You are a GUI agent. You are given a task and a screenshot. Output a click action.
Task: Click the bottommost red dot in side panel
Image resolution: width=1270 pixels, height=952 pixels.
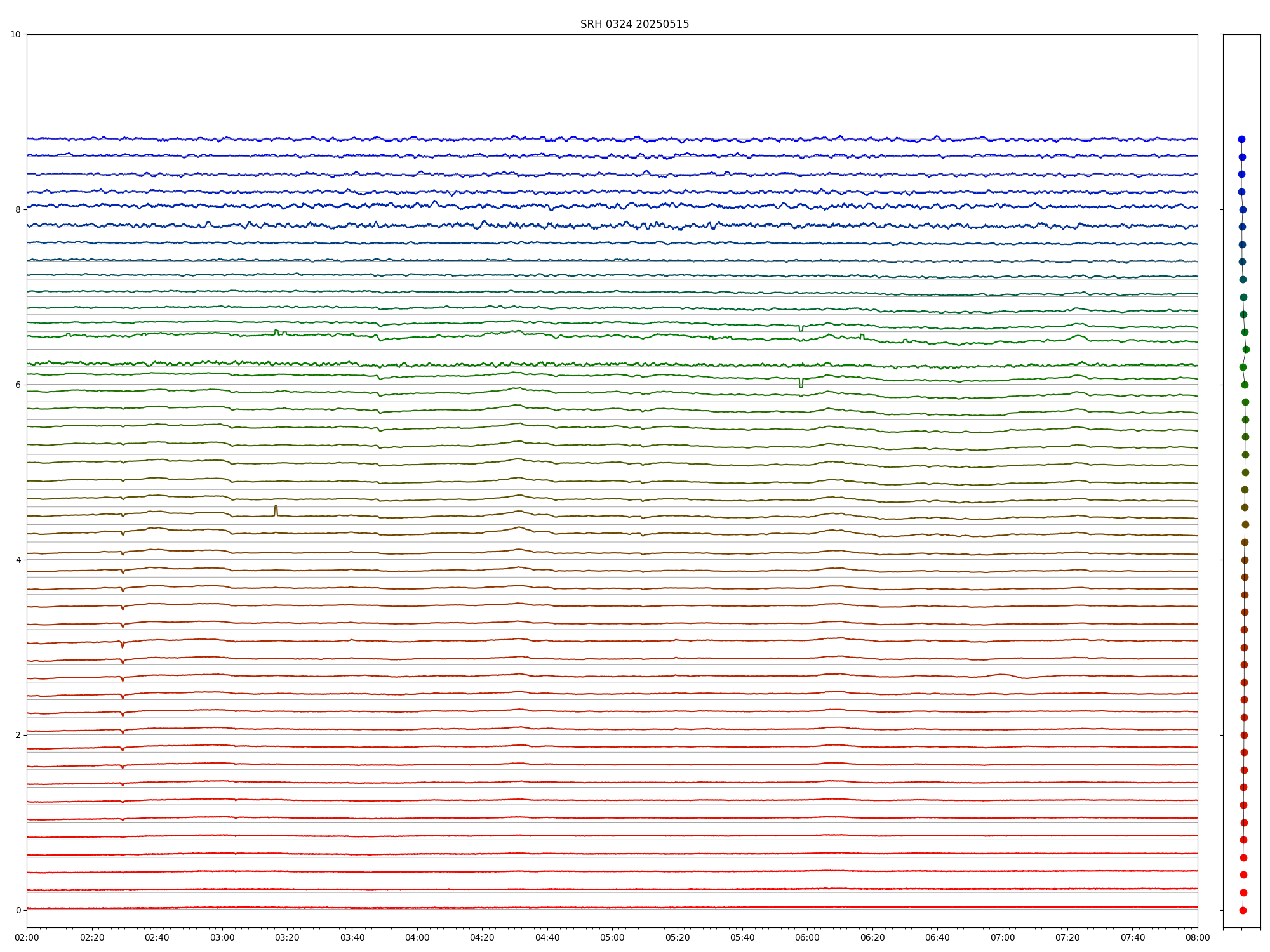point(1243,910)
